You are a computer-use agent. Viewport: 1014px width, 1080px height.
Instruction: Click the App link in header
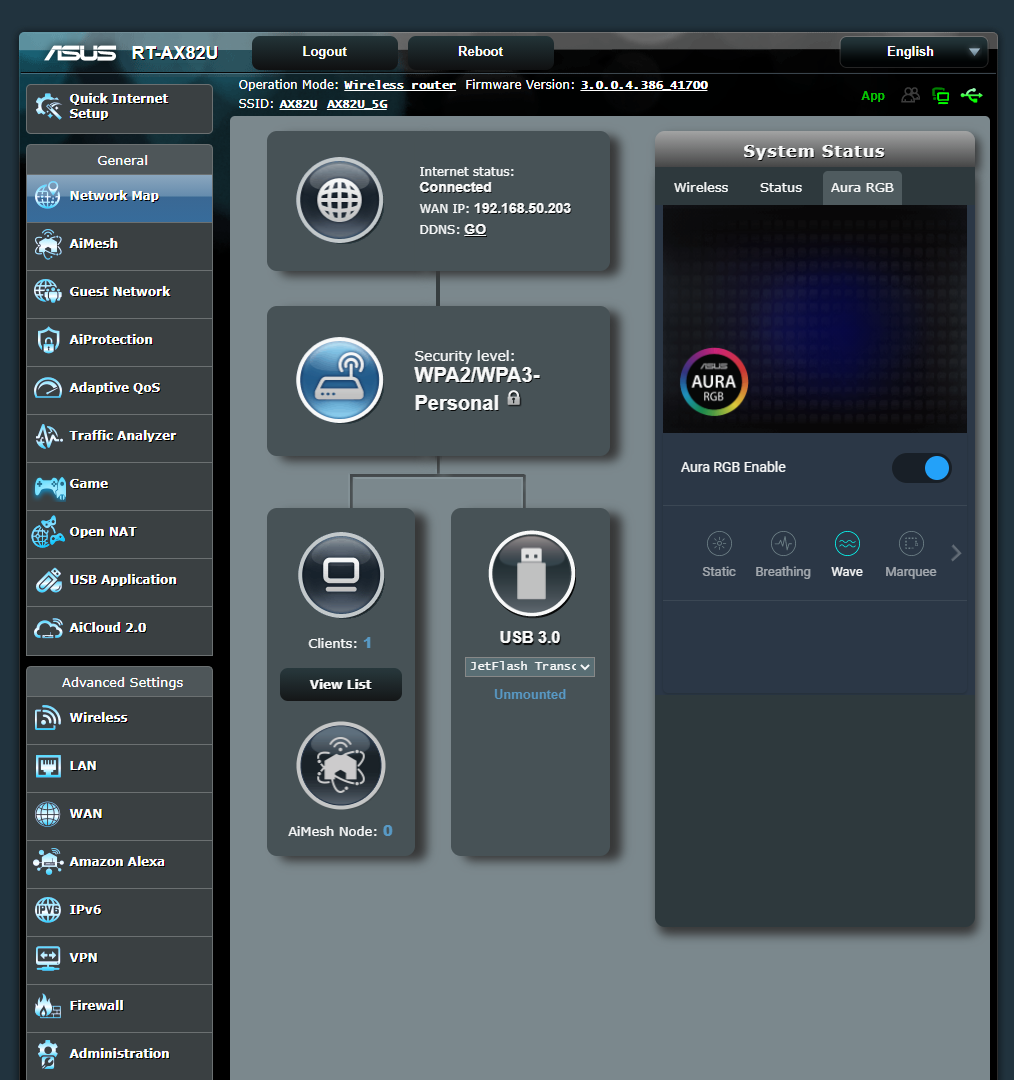[873, 96]
